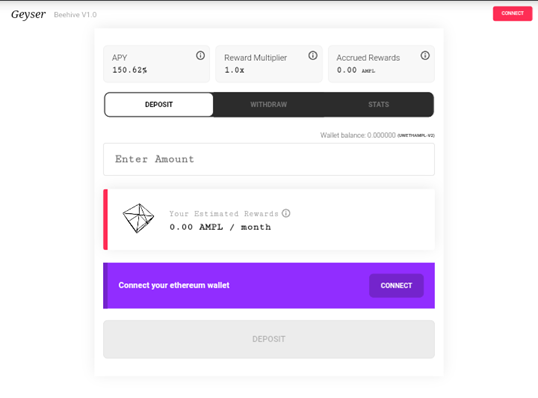Click Connect in the purple wallet banner
Image resolution: width=538 pixels, height=398 pixels.
tap(396, 285)
